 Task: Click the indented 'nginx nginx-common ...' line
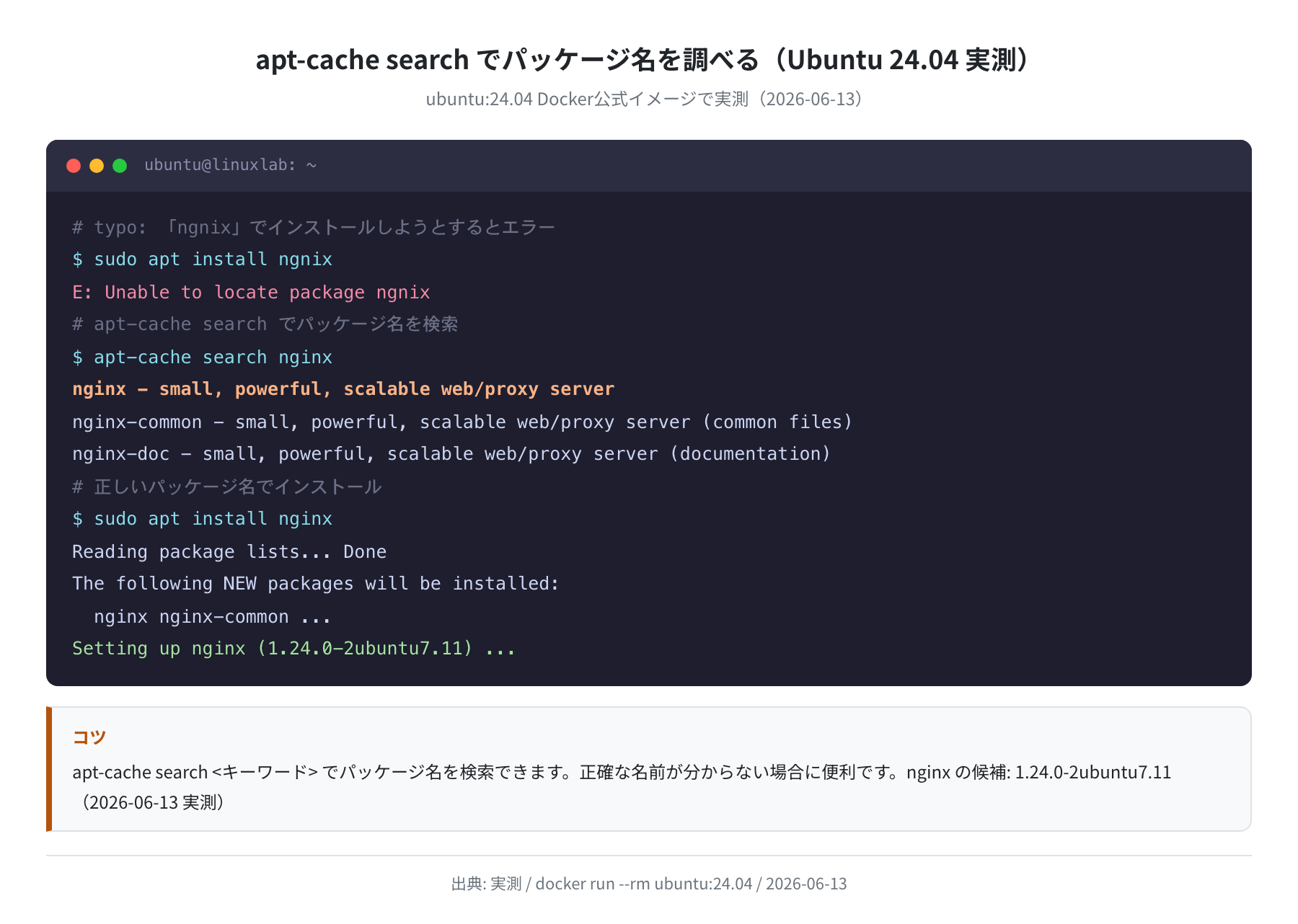point(213,617)
